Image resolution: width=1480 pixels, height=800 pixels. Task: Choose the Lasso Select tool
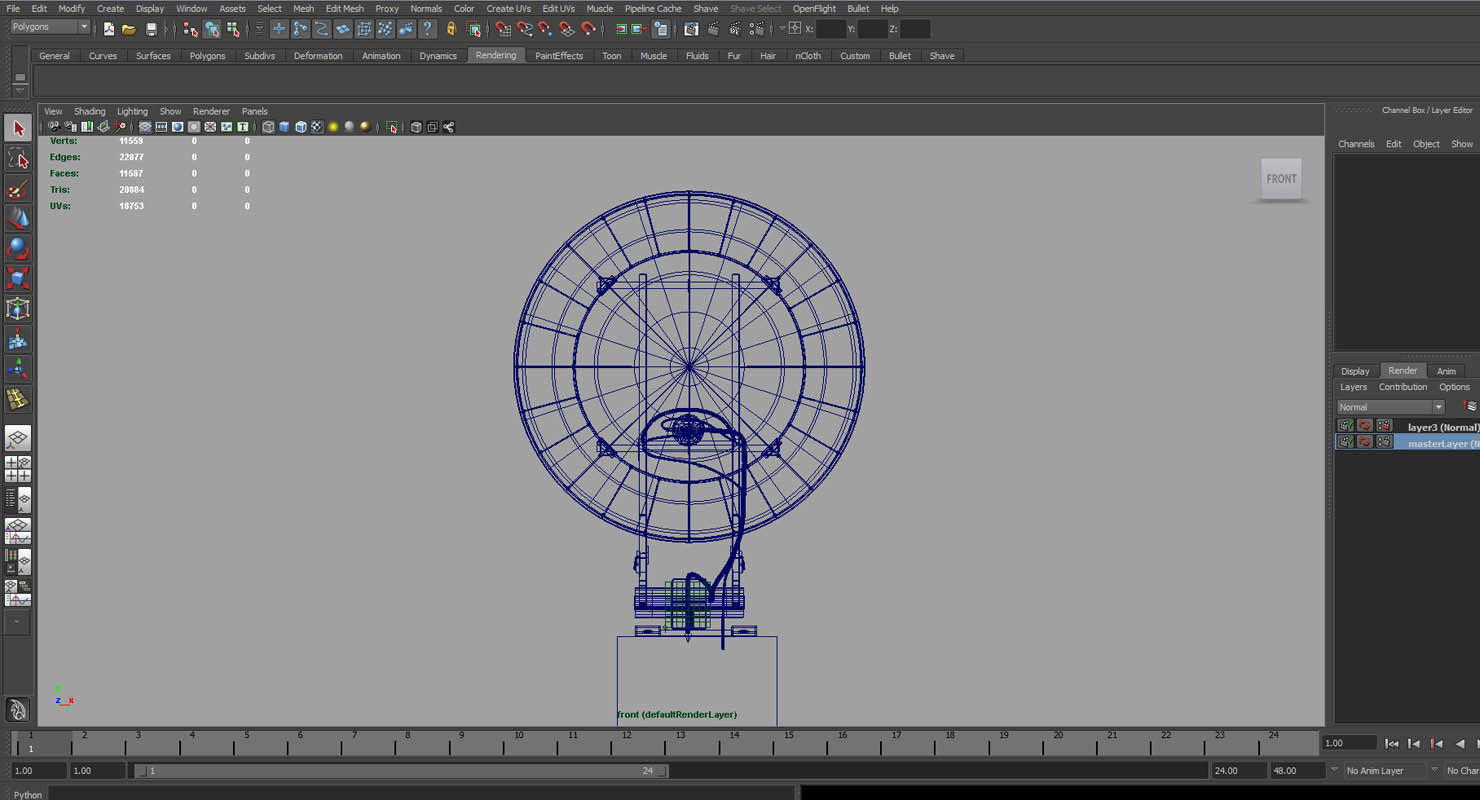pos(18,158)
